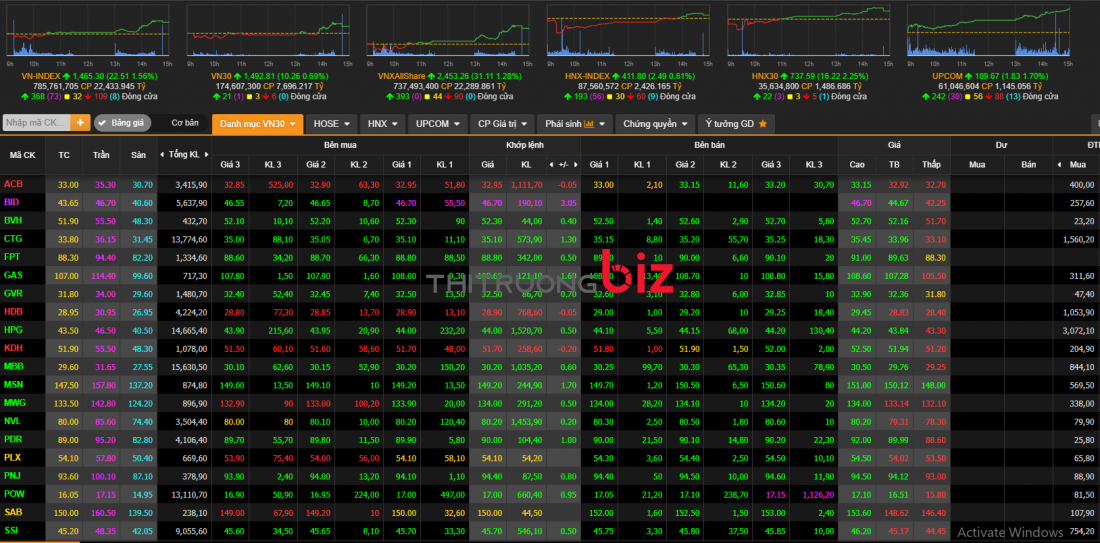Viewport: 1100px width, 543px height.
Task: Select the HDB ticker symbol
Action: click(13, 311)
